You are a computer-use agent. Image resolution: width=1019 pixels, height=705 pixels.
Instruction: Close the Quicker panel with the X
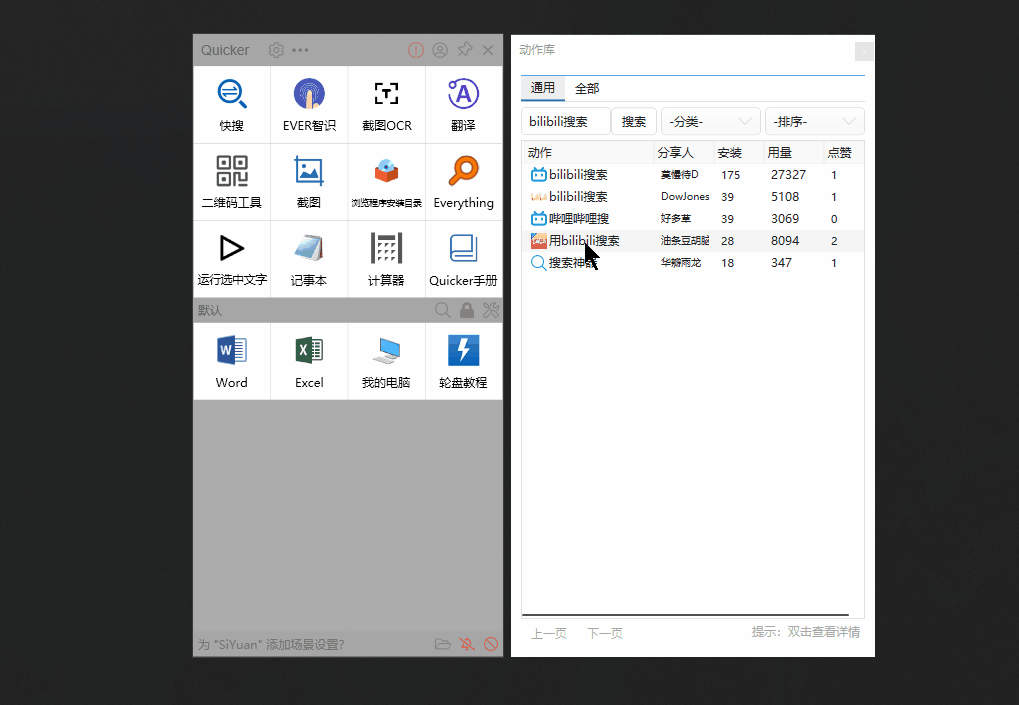point(488,50)
